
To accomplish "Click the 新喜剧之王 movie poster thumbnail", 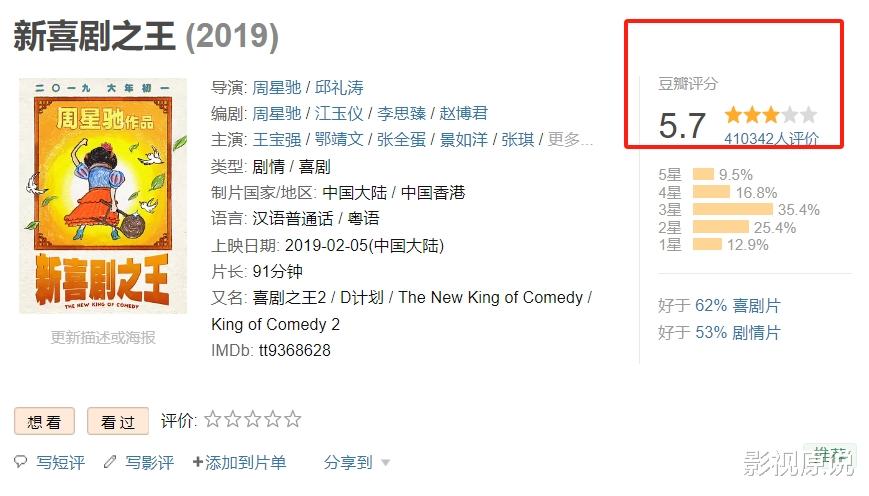I will [x=103, y=196].
